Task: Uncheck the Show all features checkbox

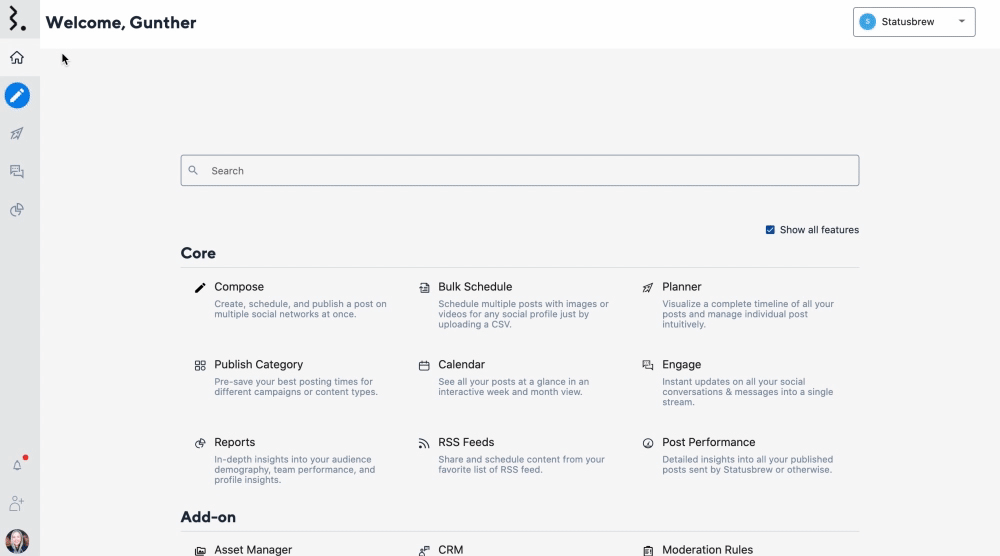Action: pos(770,230)
